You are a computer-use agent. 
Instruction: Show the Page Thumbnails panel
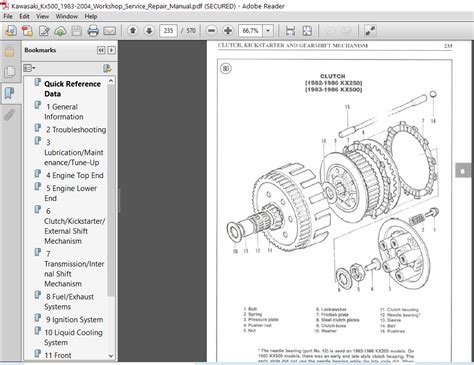point(9,72)
